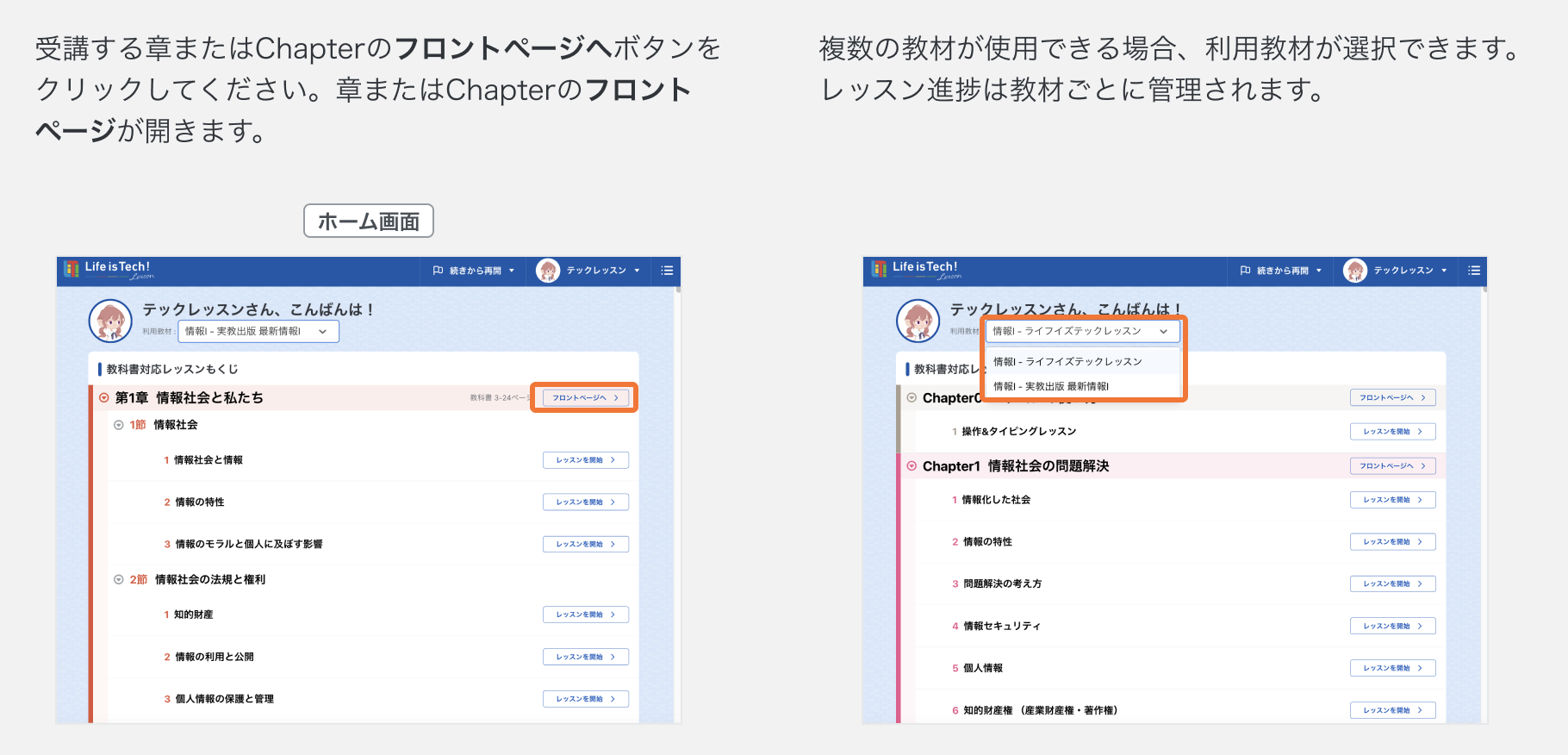
Task: Open the list menu icon in right screenshot header
Action: tap(1474, 271)
